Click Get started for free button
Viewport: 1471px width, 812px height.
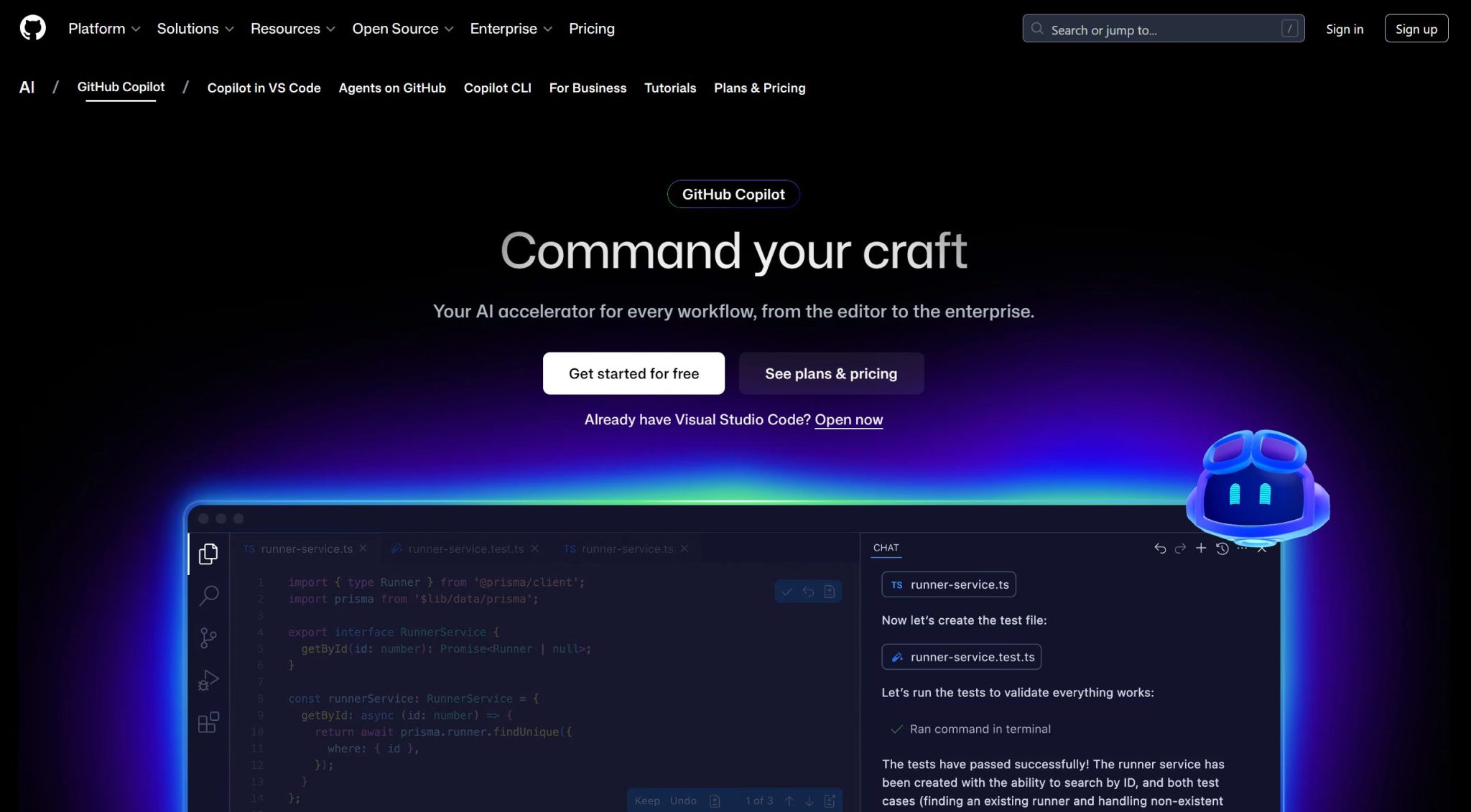[x=634, y=373]
